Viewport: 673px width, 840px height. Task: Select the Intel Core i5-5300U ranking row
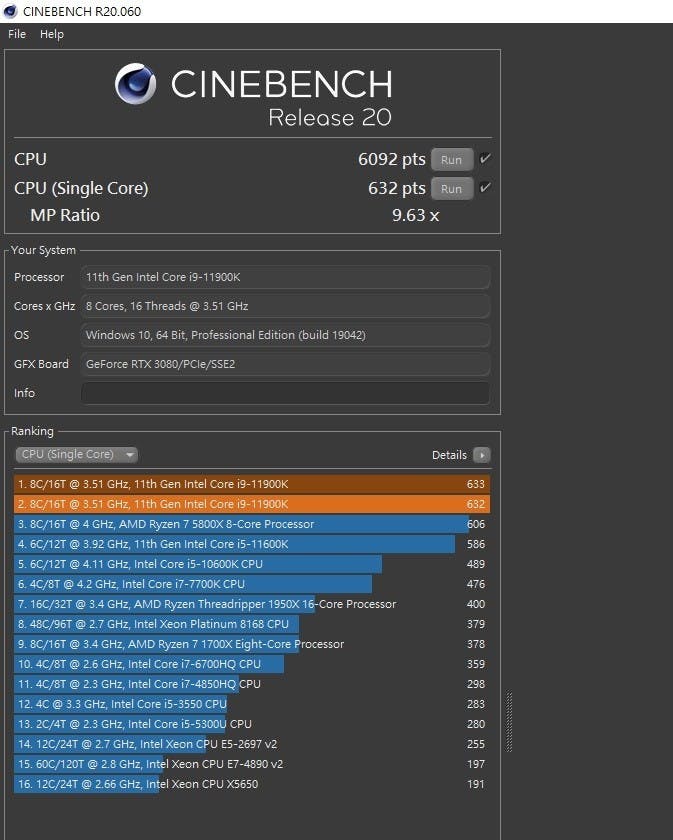point(252,724)
